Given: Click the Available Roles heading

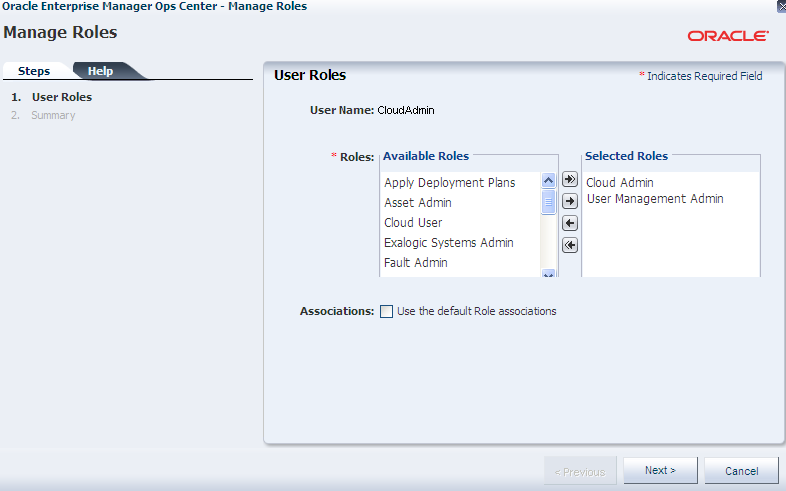Looking at the screenshot, I should 426,156.
